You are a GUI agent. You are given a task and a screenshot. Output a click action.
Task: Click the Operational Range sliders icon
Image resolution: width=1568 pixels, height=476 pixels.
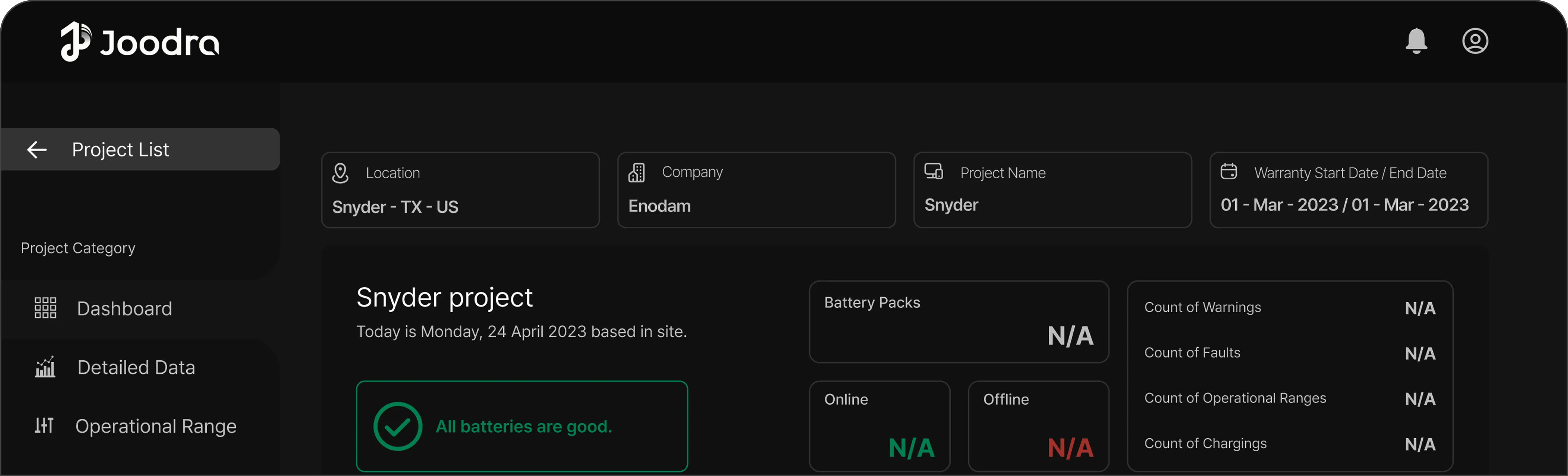pos(44,425)
